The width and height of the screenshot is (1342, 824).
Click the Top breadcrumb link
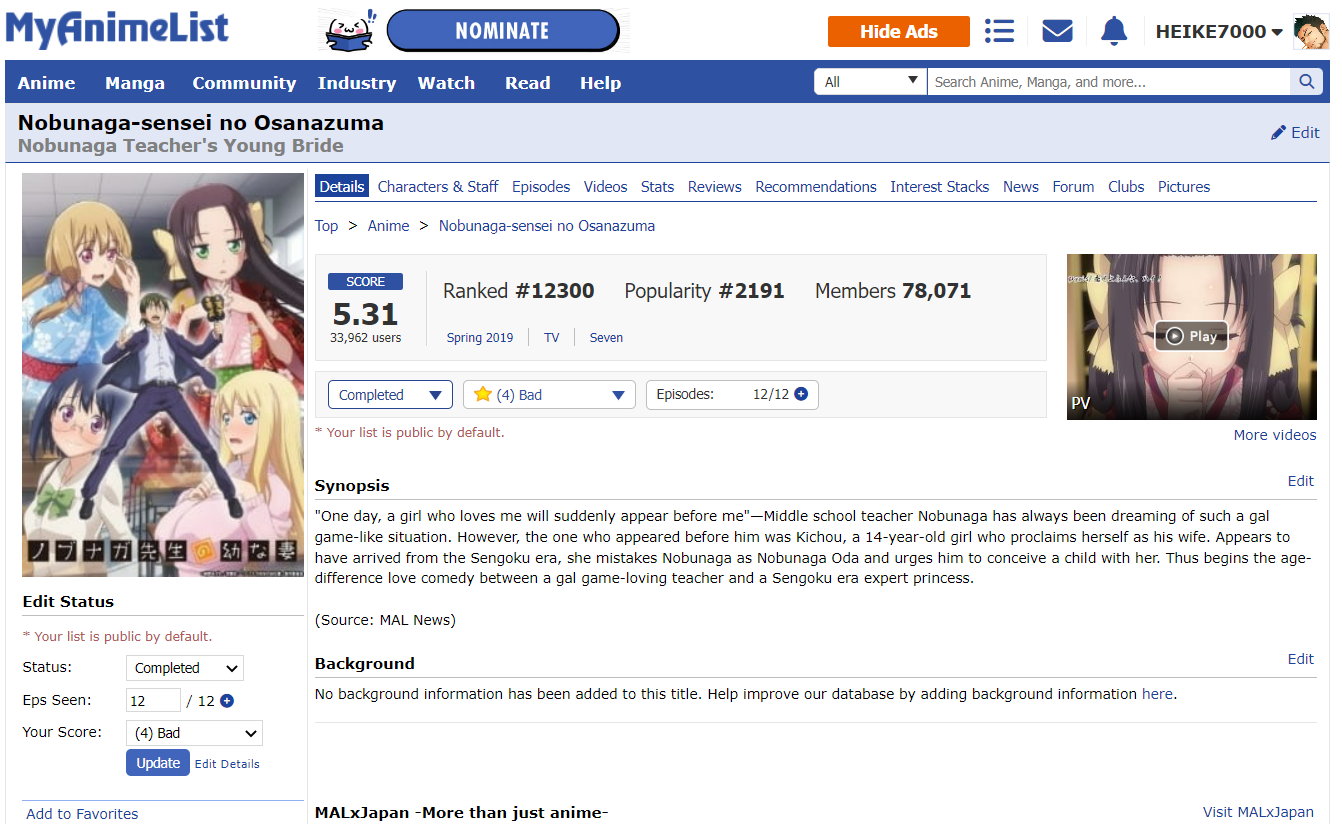(x=327, y=226)
